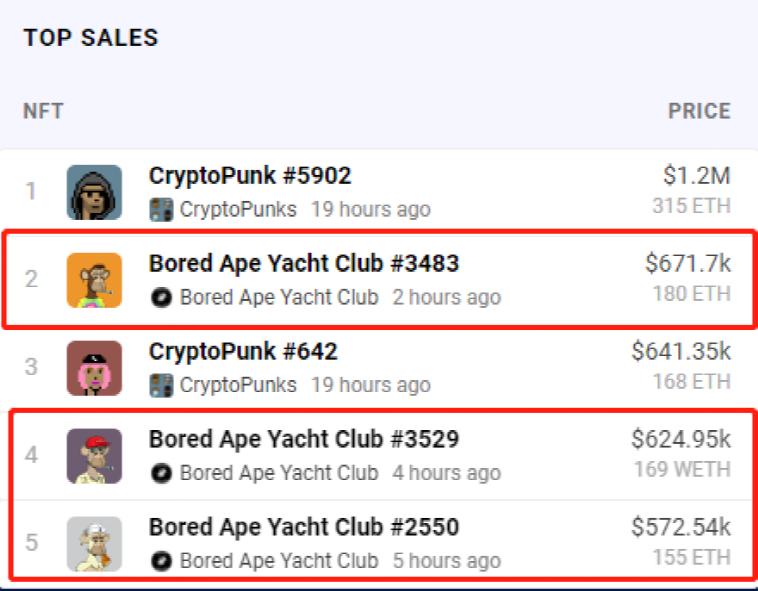Go to Bored Ape Yacht Club collection under #3483
This screenshot has height=591, width=758.
[x=279, y=298]
